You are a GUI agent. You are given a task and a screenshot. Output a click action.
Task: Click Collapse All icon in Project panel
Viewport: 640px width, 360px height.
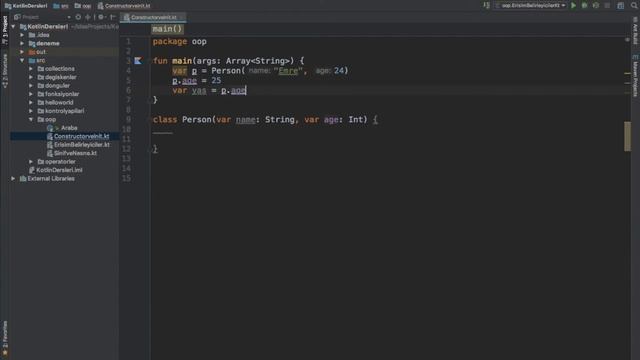click(x=88, y=17)
